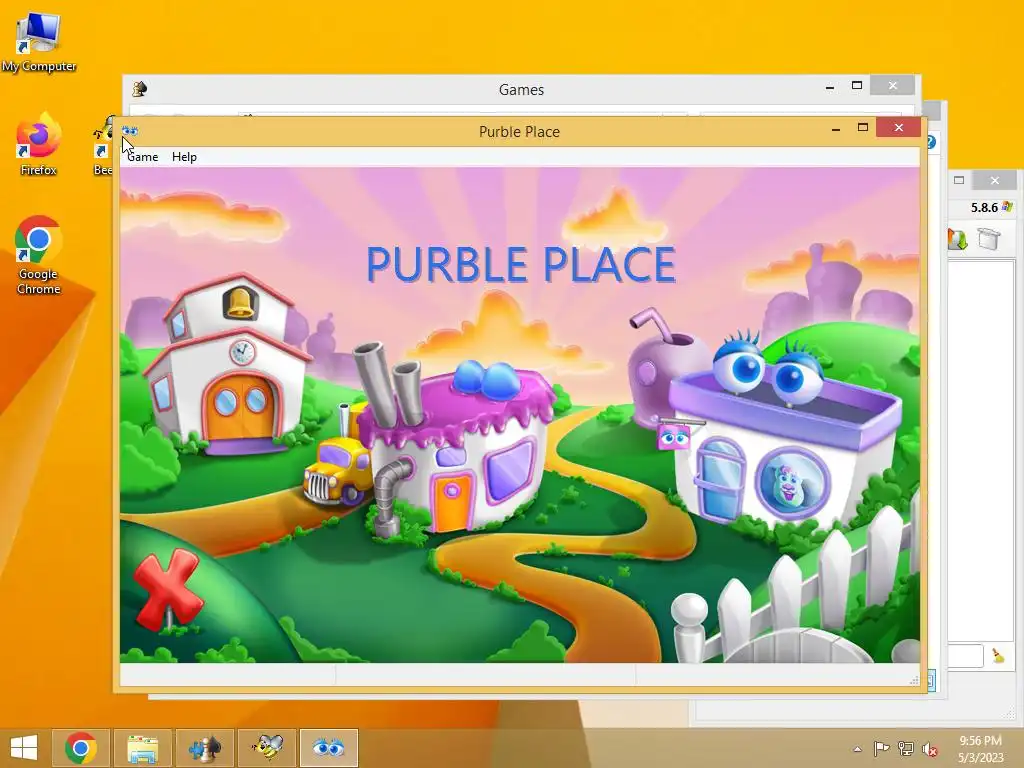Click the Purble Place window eyes icon
This screenshot has width=1024, height=768.
[x=130, y=131]
